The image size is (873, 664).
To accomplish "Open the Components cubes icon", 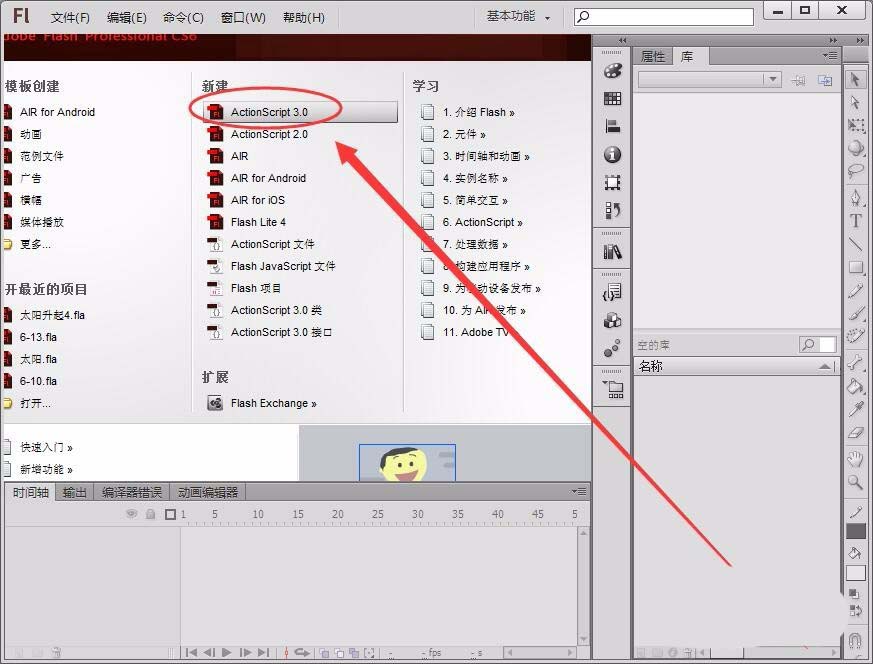I will tap(612, 321).
